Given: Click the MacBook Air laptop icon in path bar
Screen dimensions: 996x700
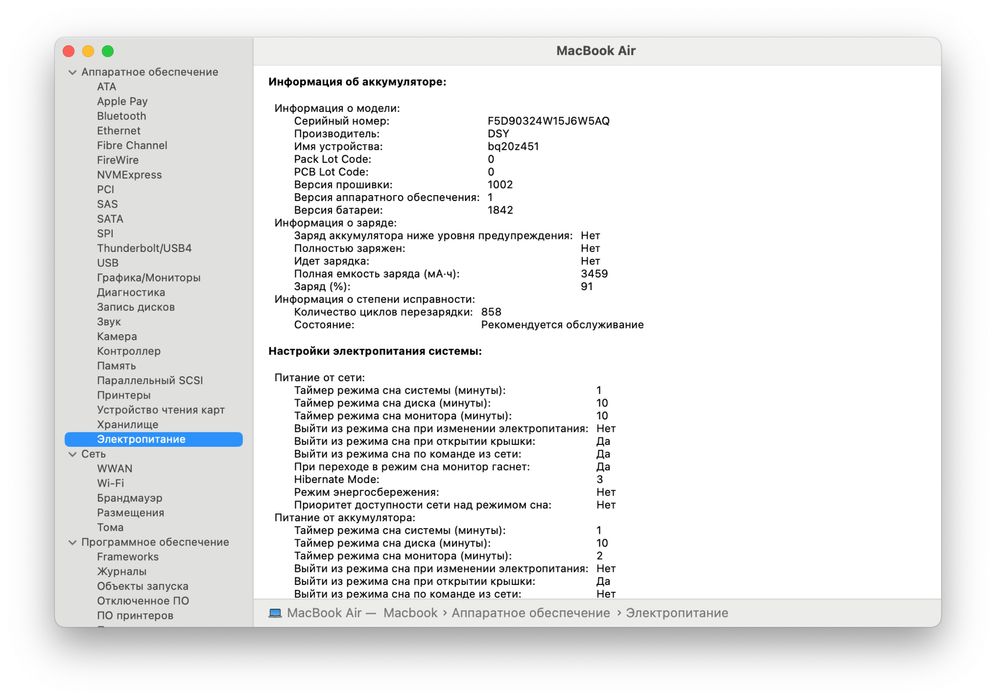Looking at the screenshot, I should 275,613.
